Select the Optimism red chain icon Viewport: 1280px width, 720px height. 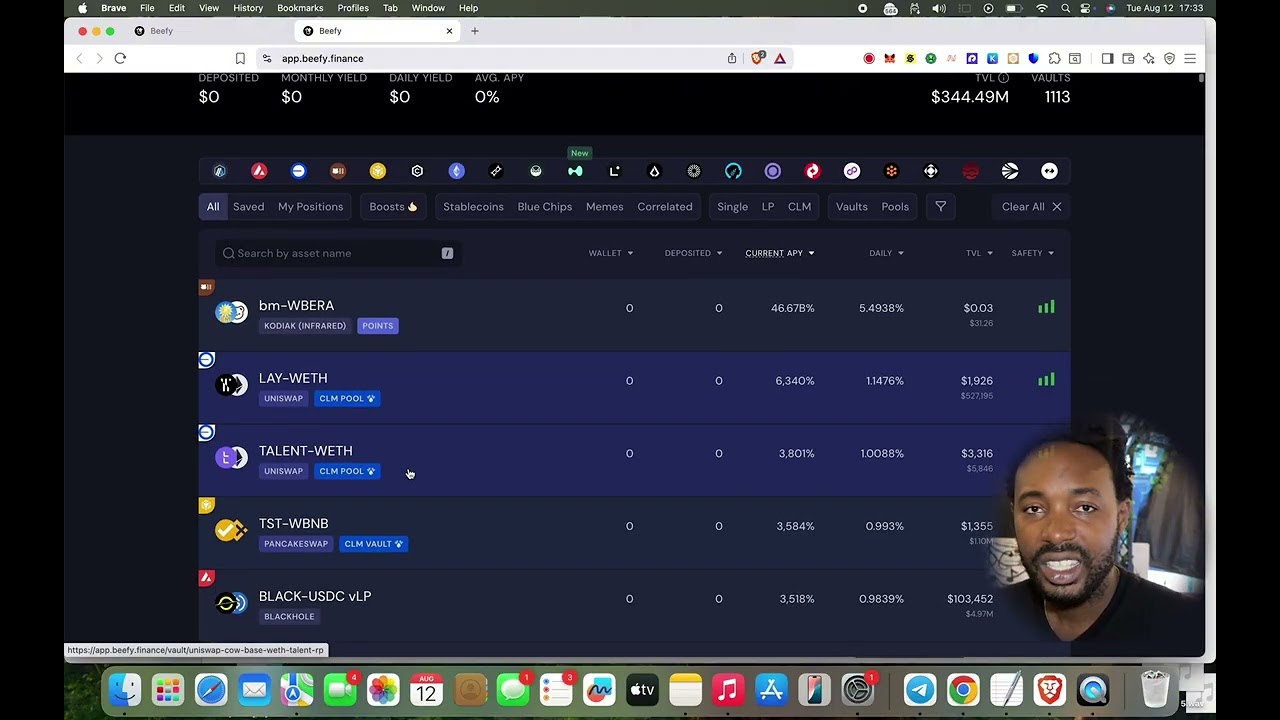pos(812,171)
